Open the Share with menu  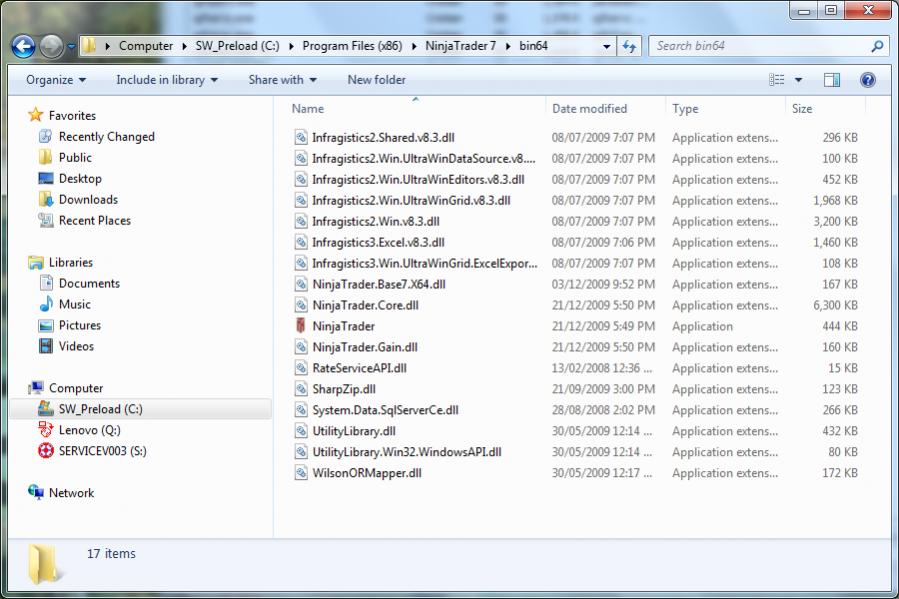[282, 80]
